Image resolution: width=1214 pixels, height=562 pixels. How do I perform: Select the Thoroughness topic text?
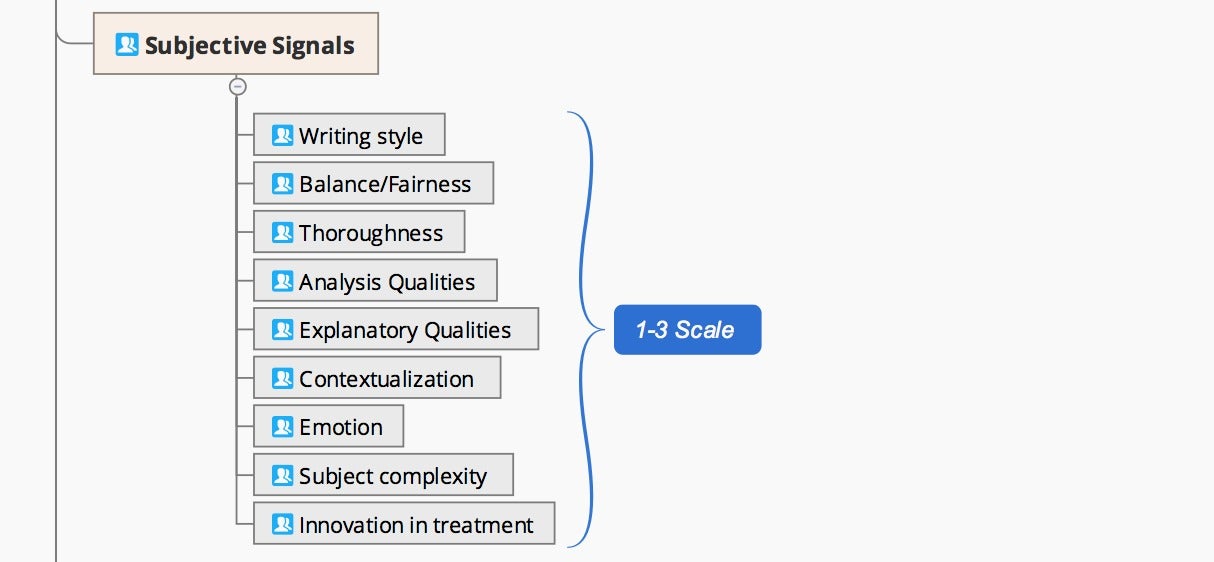coord(371,233)
